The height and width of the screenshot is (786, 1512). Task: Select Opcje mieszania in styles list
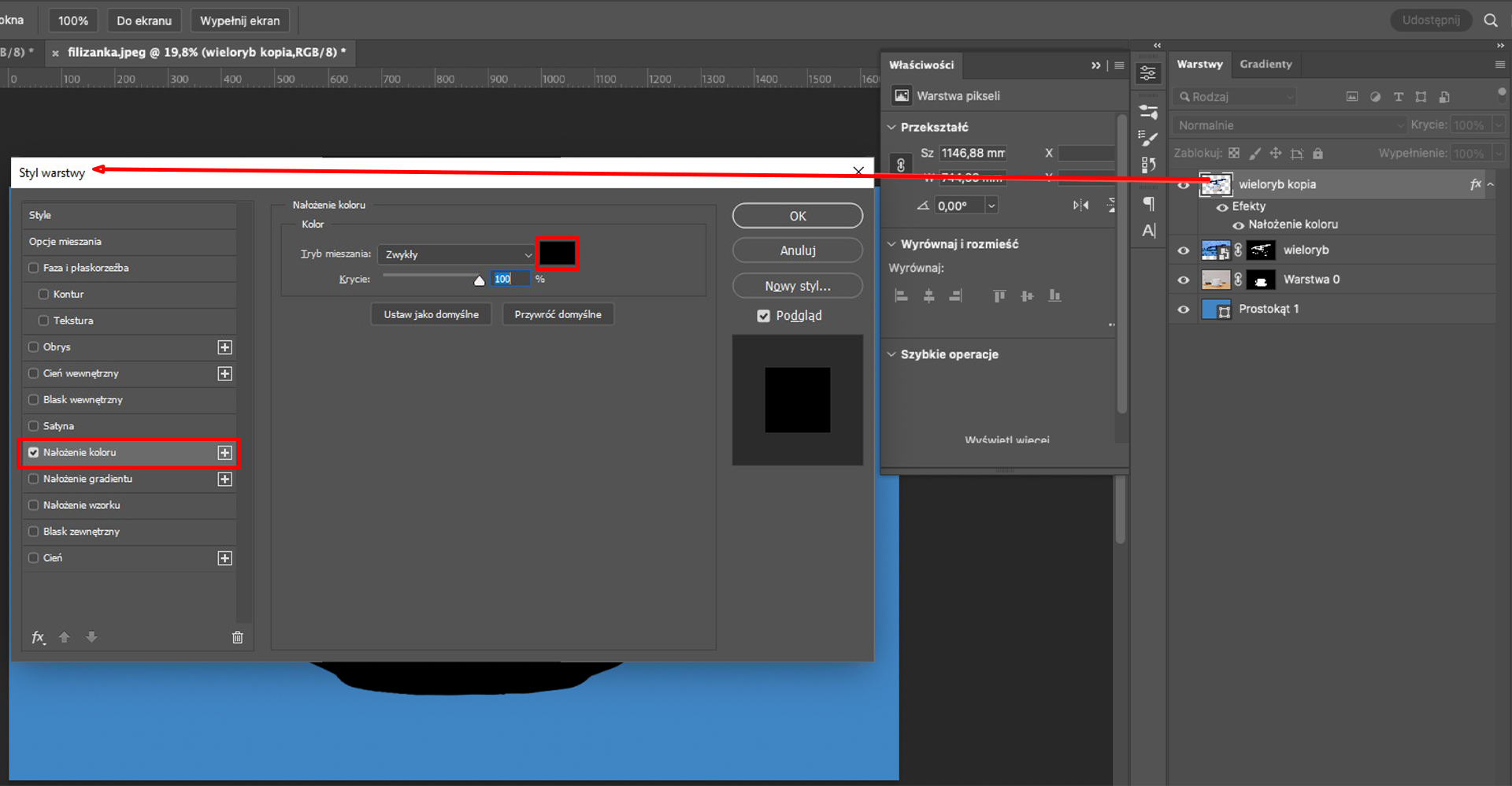point(129,242)
